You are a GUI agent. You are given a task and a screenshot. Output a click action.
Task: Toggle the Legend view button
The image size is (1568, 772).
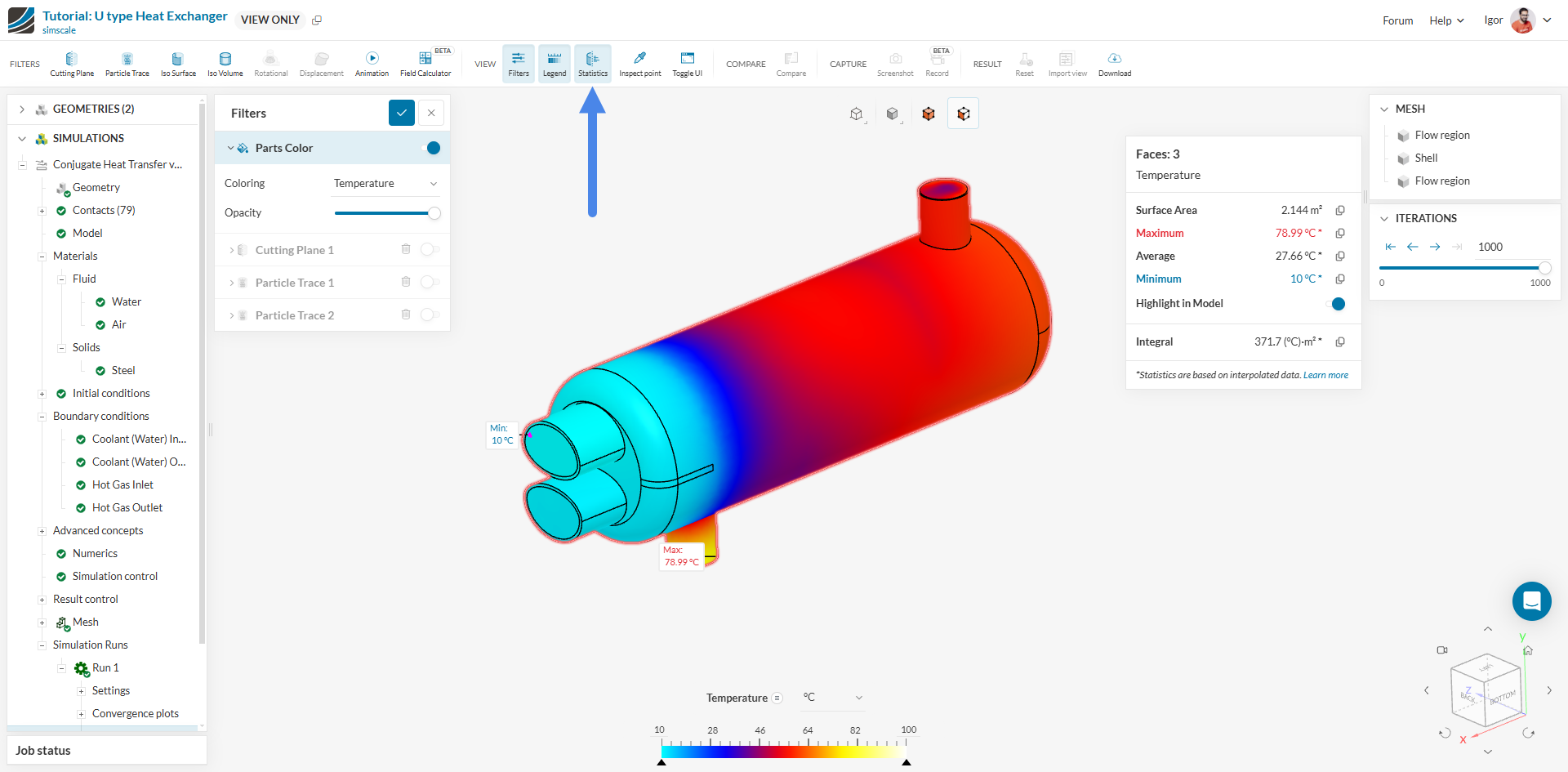point(555,64)
